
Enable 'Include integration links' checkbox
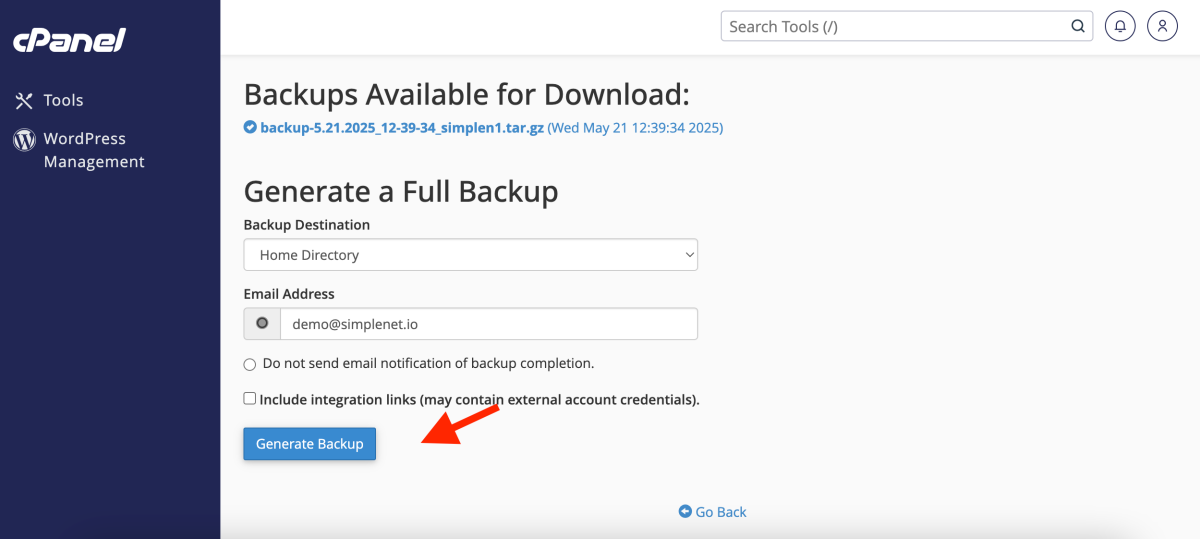(250, 398)
